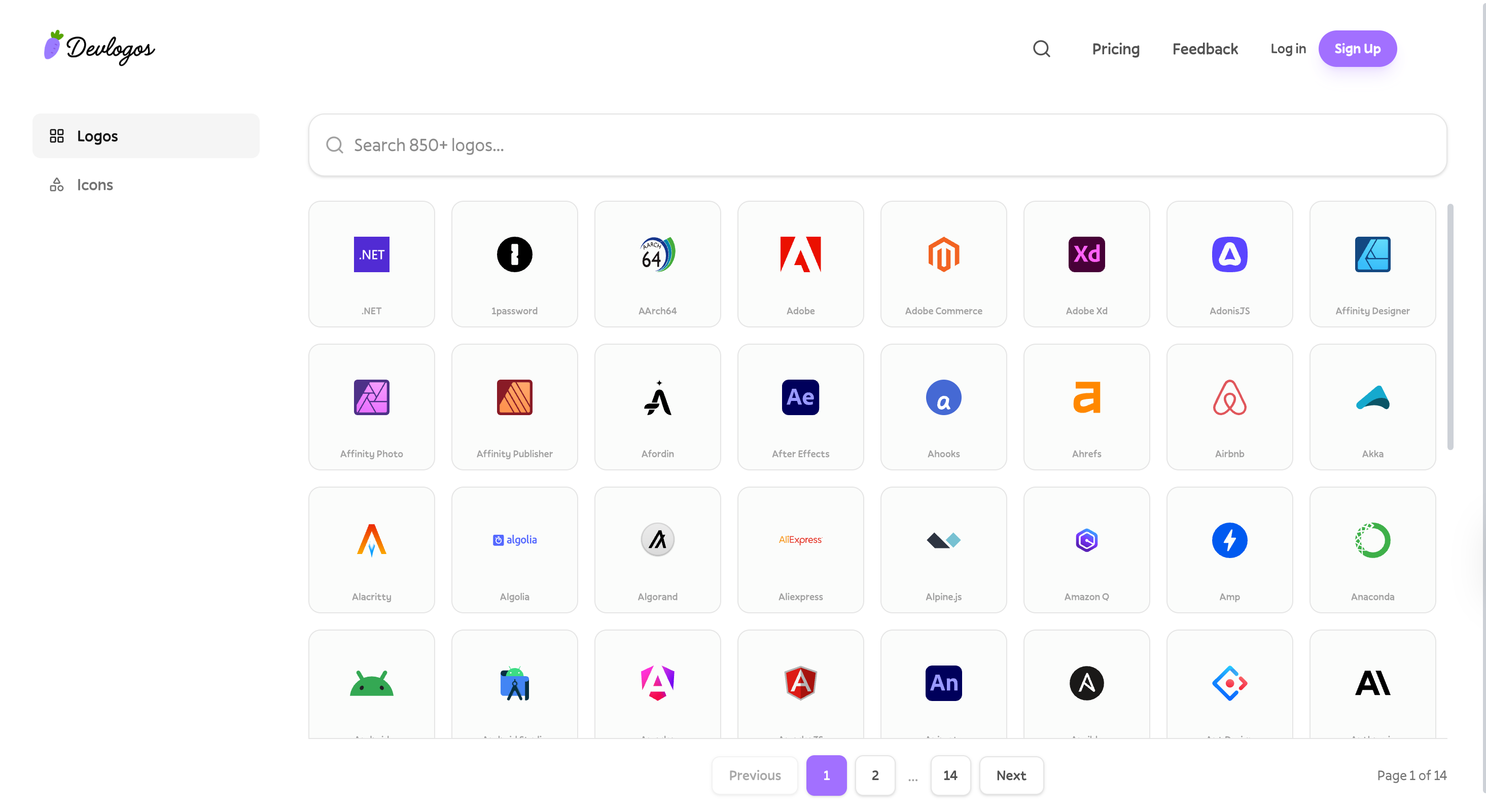This screenshot has width=1486, height=812.
Task: Switch to the Icons section
Action: click(95, 184)
